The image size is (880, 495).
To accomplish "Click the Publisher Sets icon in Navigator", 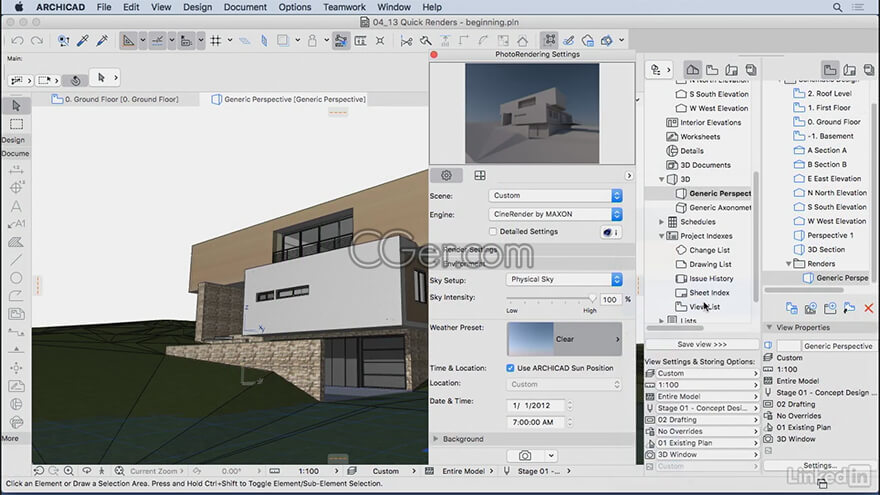I will click(751, 70).
